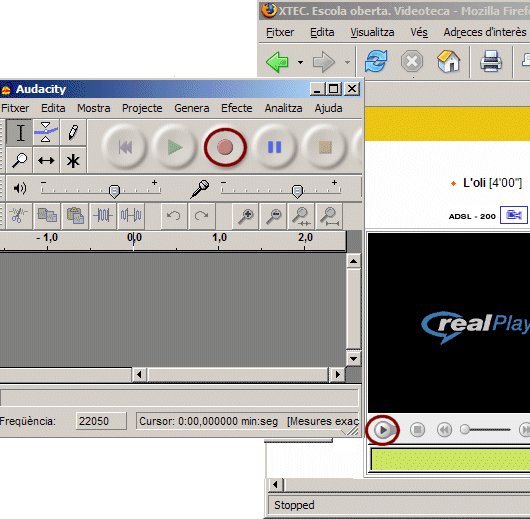Click the Zoom In icon in Audacity
Viewport: 530px width, 519px height.
pos(246,216)
